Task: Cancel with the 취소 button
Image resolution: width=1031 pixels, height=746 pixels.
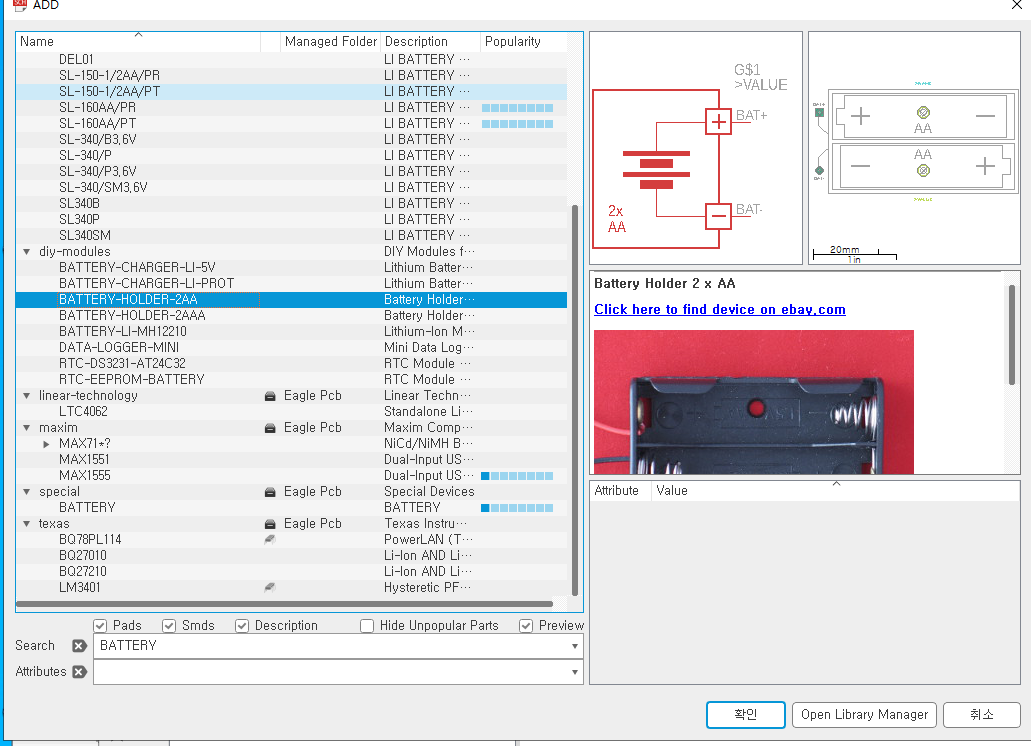Action: [x=982, y=714]
